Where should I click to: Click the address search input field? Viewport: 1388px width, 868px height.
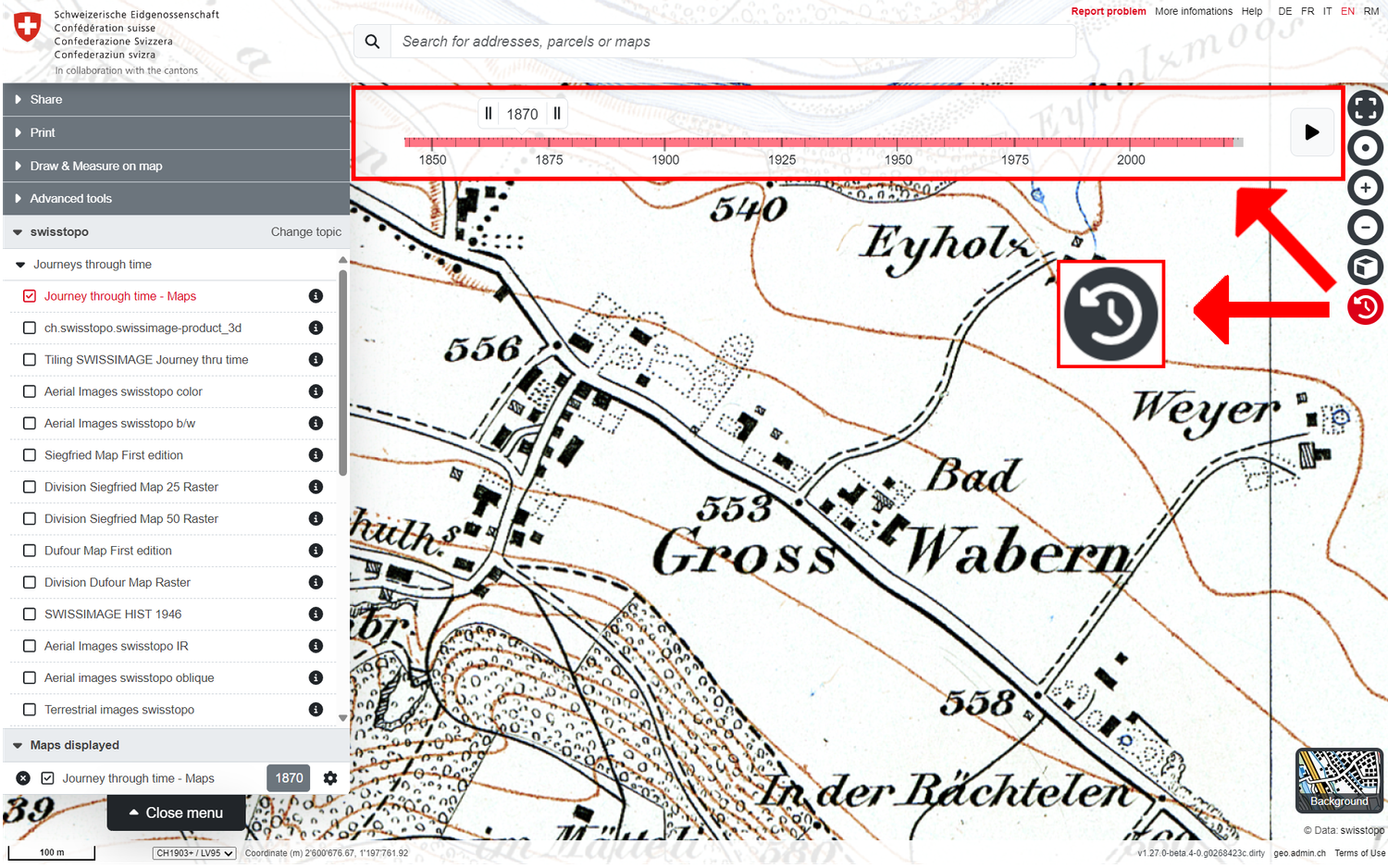pos(731,42)
